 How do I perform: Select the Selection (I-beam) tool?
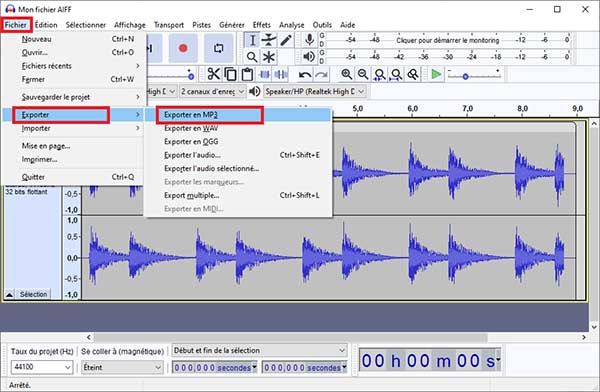[x=252, y=40]
